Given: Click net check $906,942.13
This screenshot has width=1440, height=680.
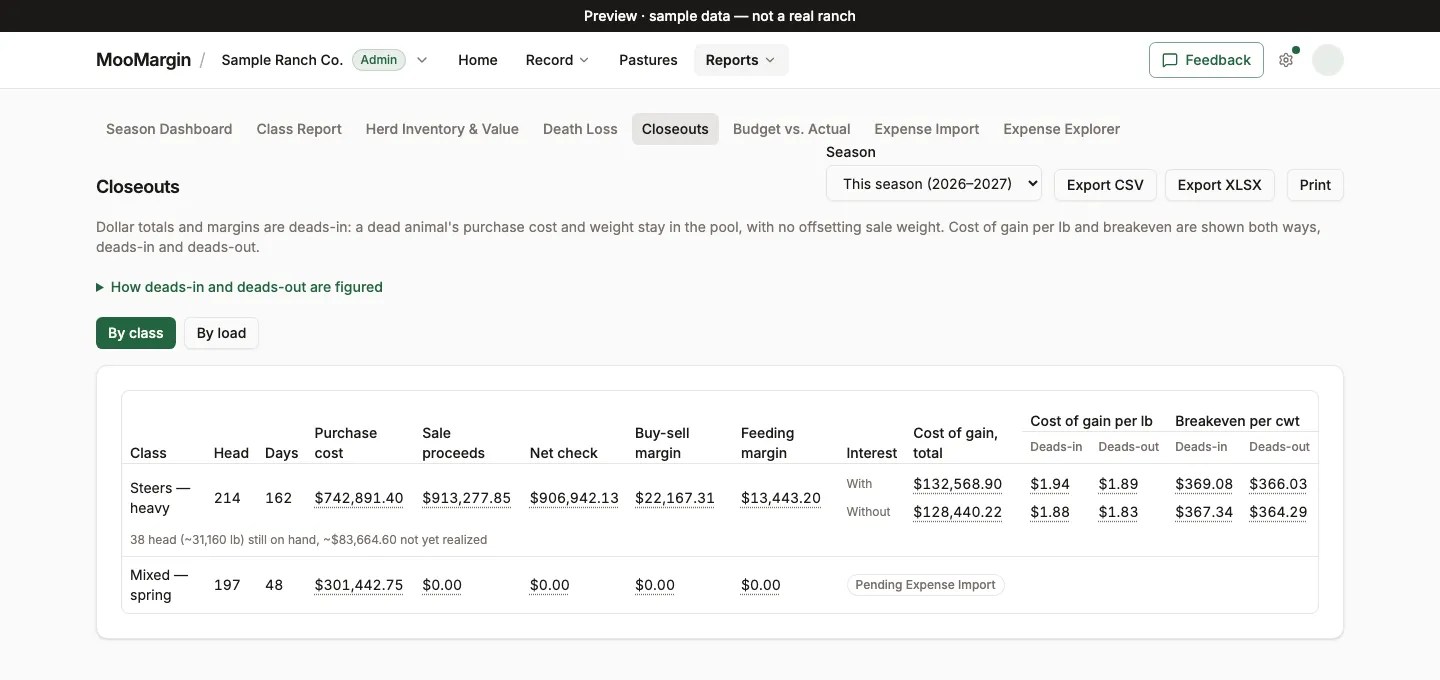Looking at the screenshot, I should point(574,498).
